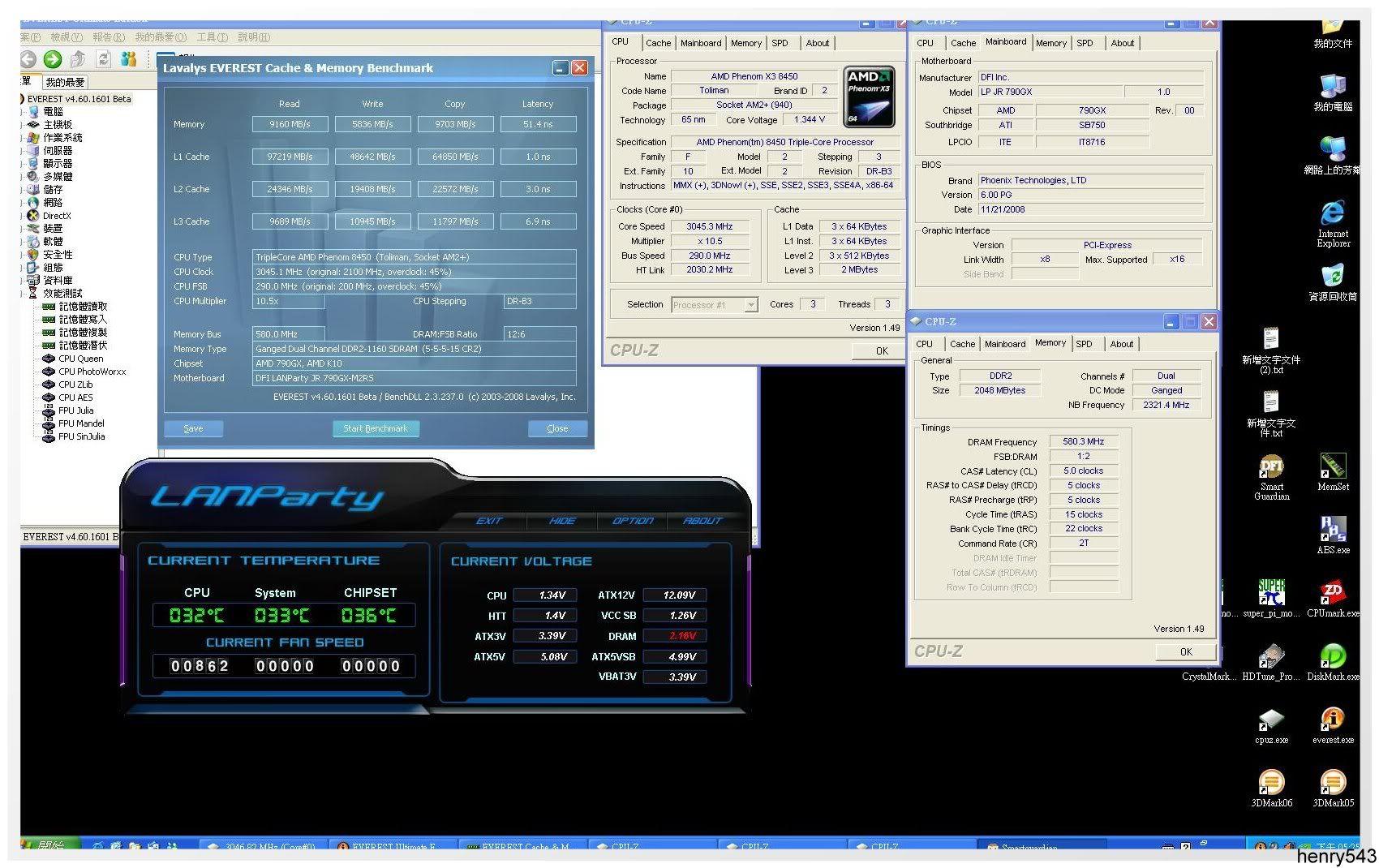Click the Windows Start (開始) button
This screenshot has width=1379, height=868.
point(49,844)
